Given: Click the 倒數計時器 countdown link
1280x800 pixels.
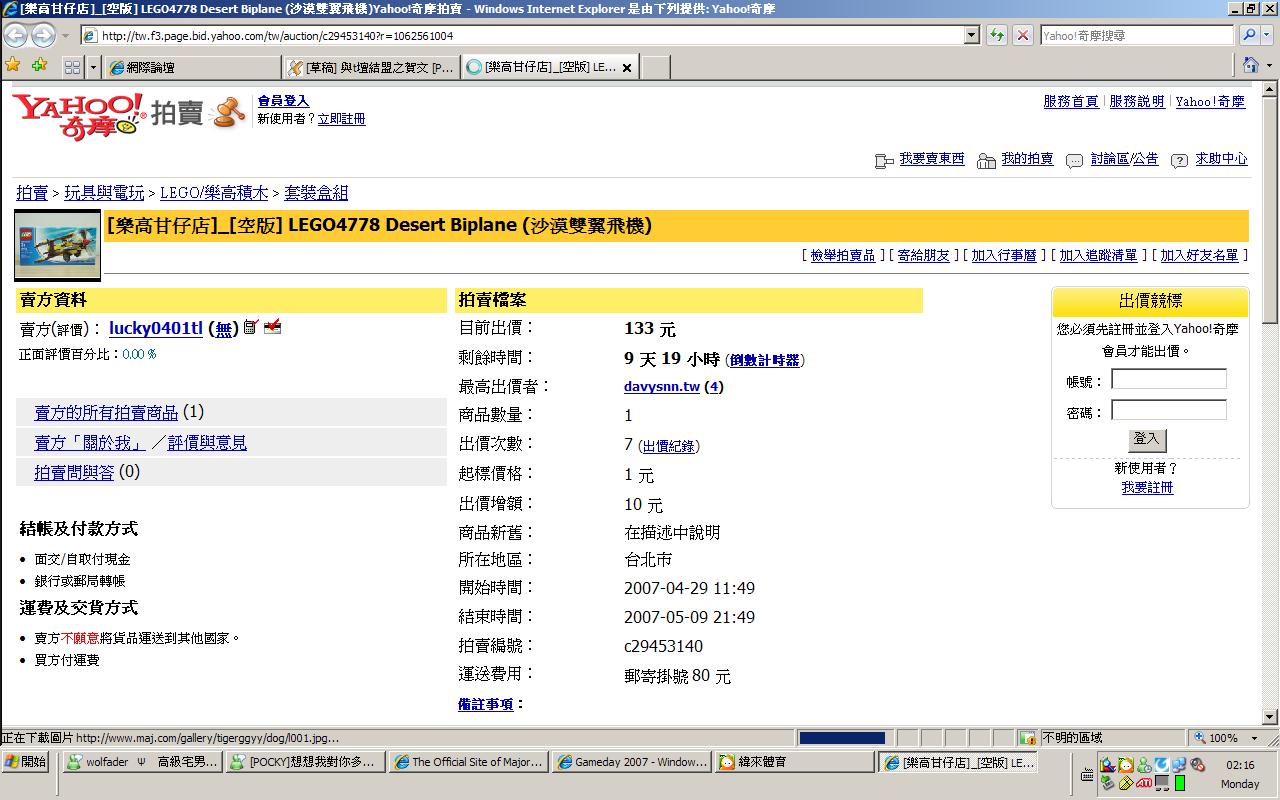Looking at the screenshot, I should click(765, 361).
